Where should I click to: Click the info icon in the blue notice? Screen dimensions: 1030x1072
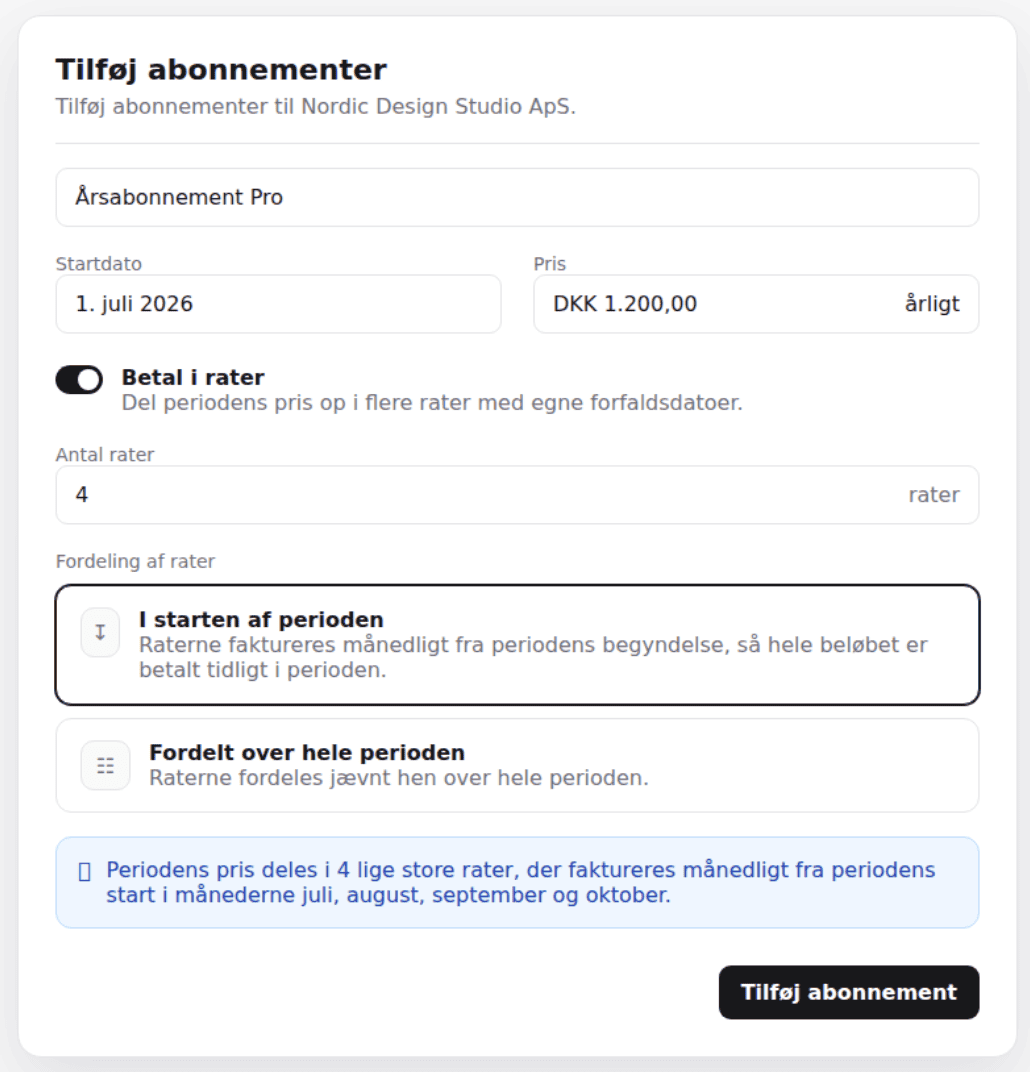pyautogui.click(x=85, y=872)
